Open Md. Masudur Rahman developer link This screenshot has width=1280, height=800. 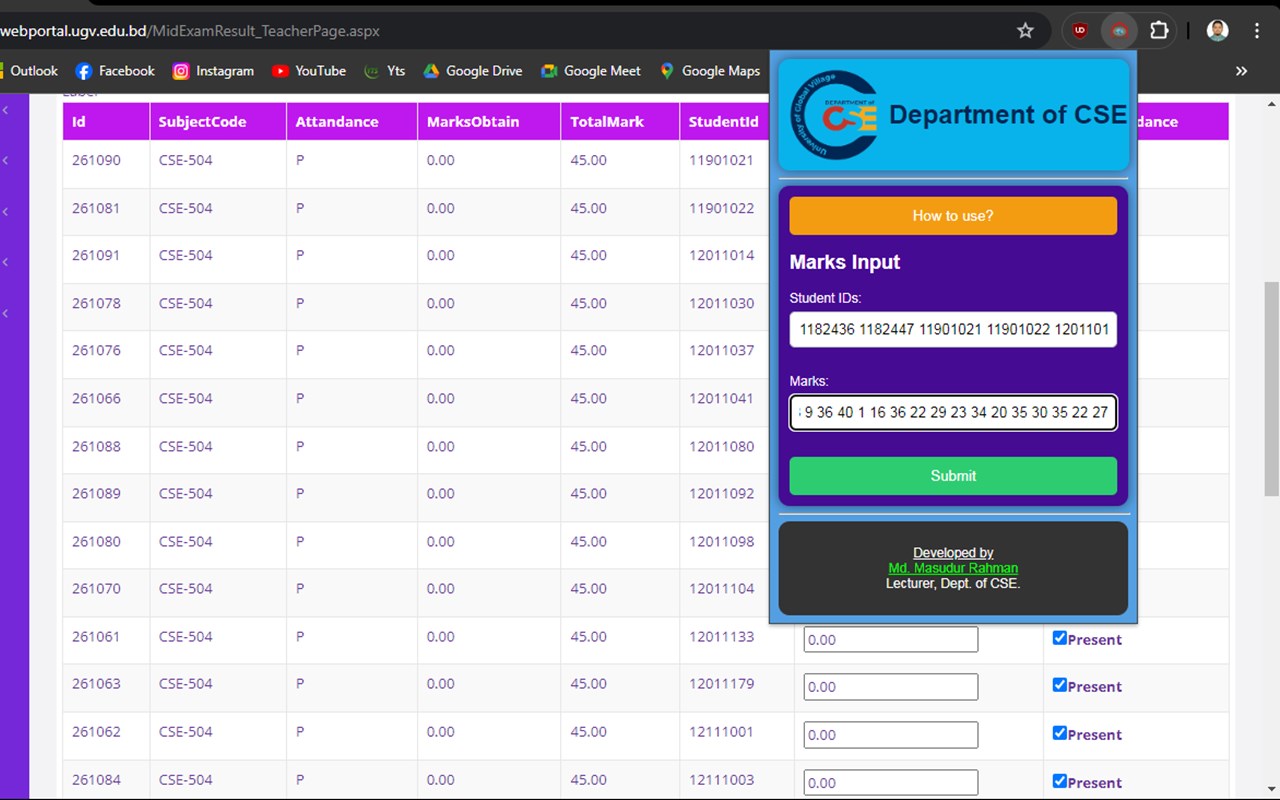pyautogui.click(x=953, y=568)
